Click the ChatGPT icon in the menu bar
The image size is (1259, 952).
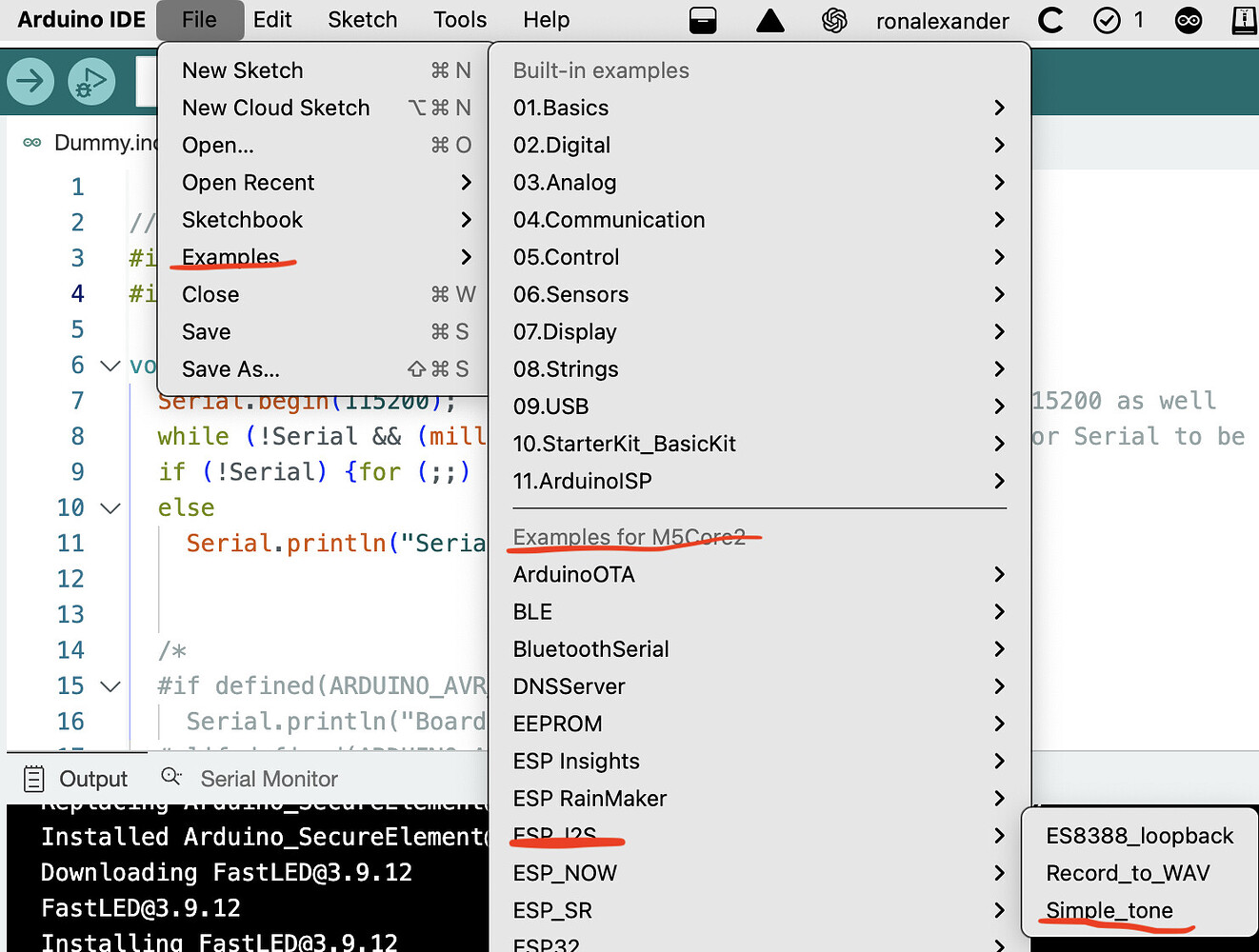[x=835, y=20]
